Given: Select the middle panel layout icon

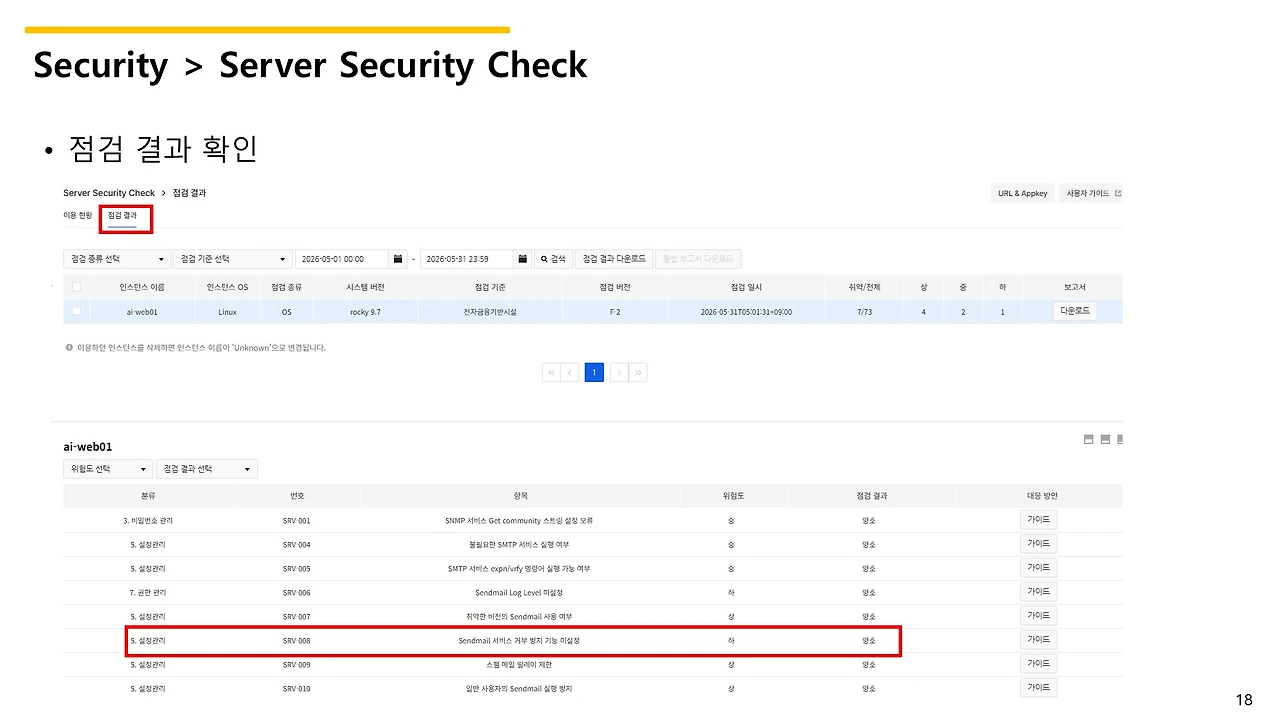Looking at the screenshot, I should [x=1105, y=439].
